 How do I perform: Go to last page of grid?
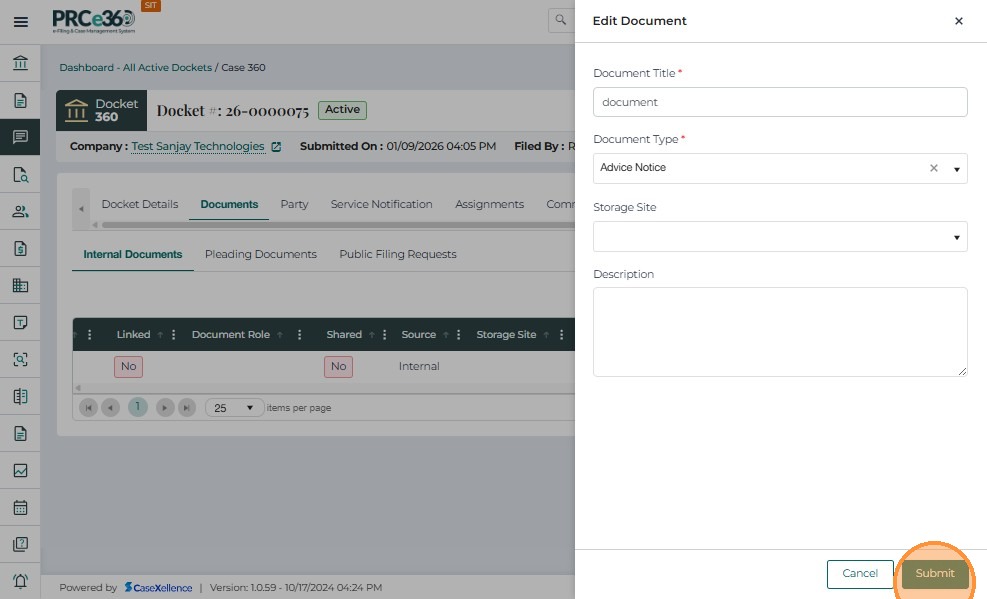[x=187, y=408]
